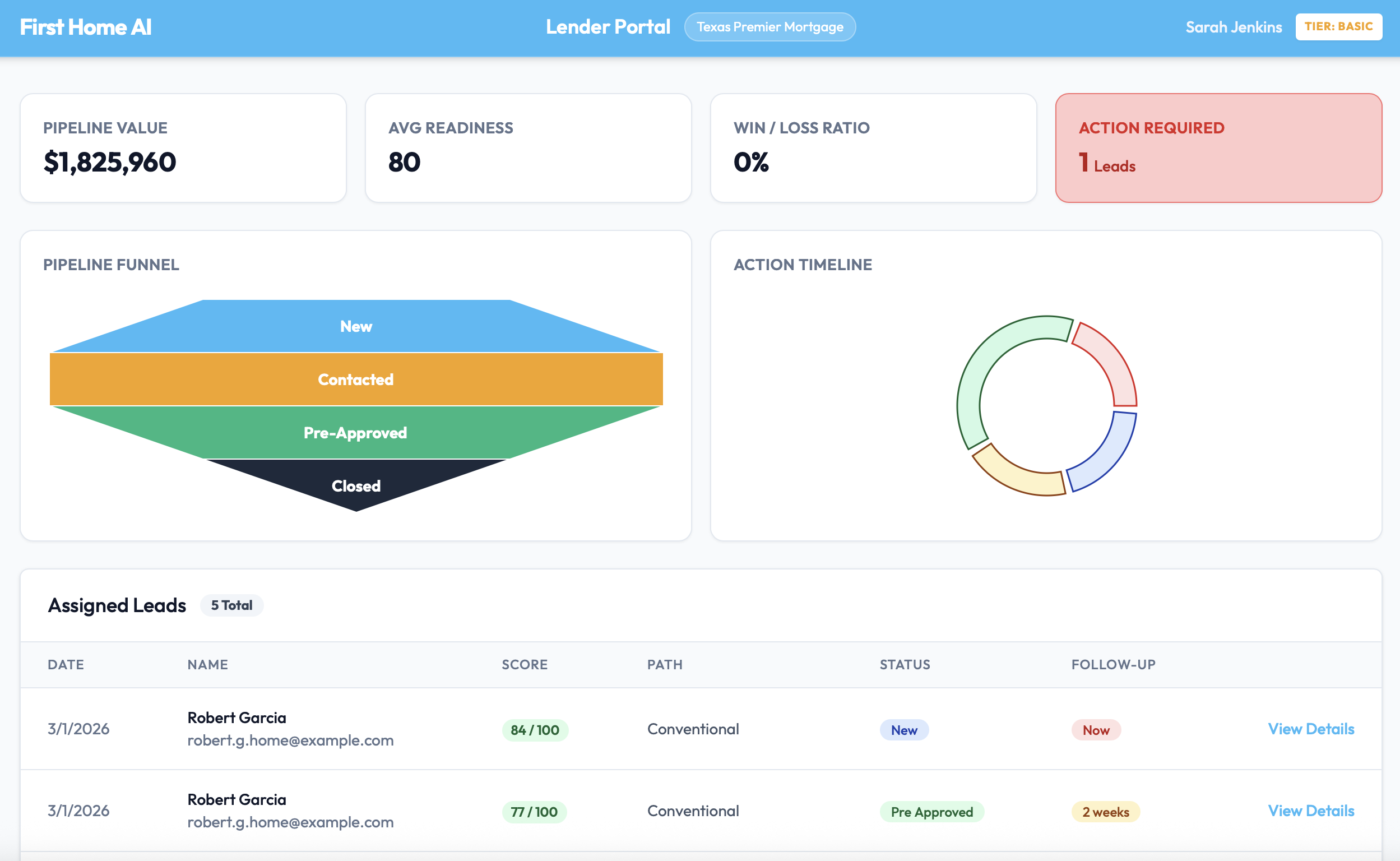Screen dimensions: 1400x861
Task: Select the Contacted funnel stage
Action: click(x=356, y=379)
